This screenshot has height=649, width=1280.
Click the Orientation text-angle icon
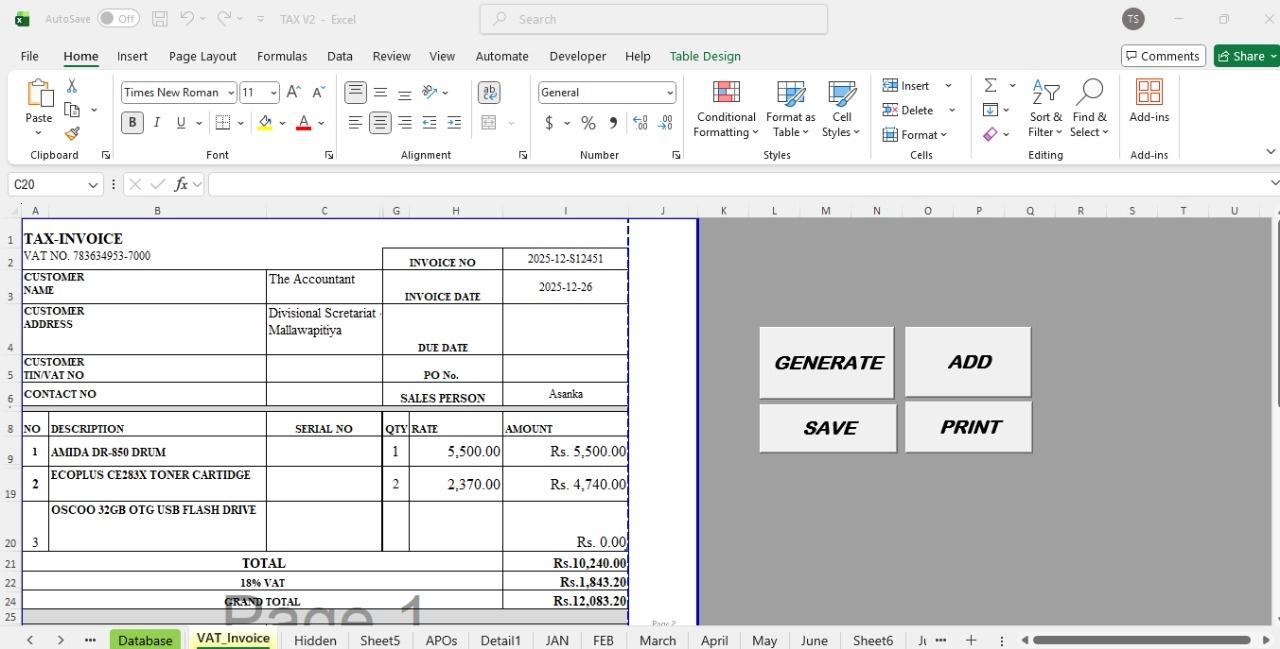tap(430, 92)
